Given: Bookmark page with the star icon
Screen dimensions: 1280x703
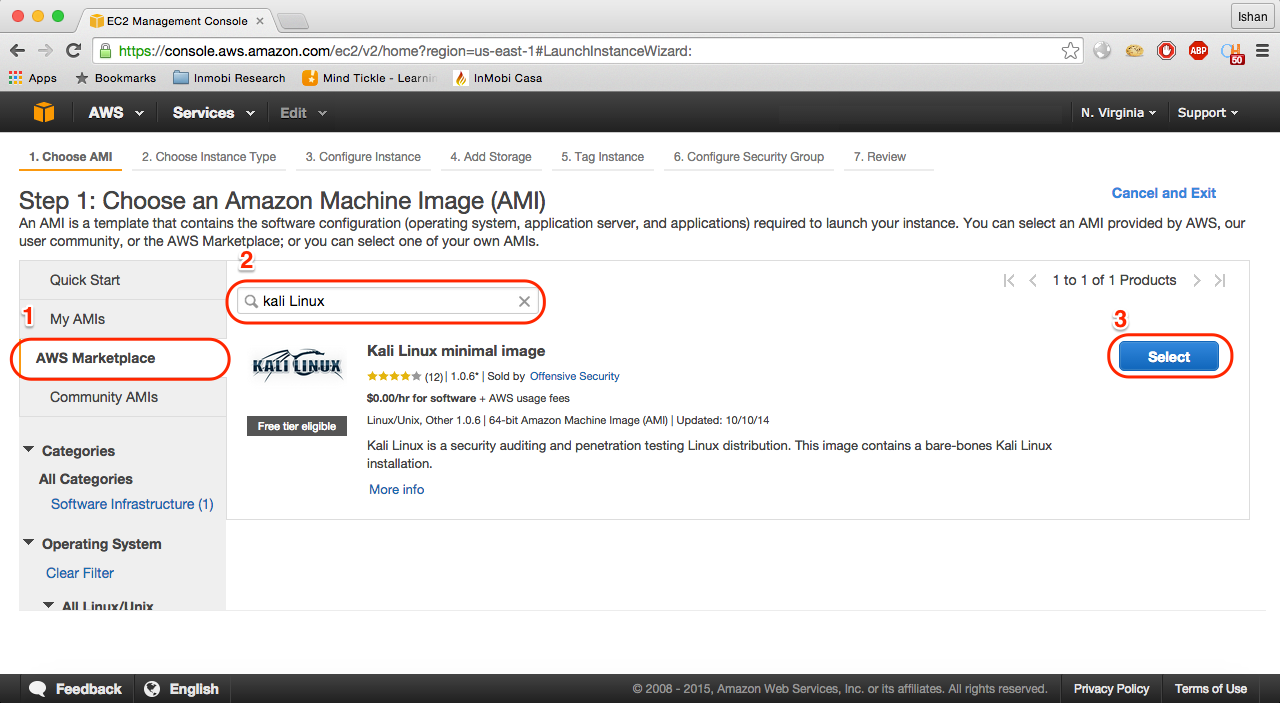Looking at the screenshot, I should click(x=1070, y=50).
